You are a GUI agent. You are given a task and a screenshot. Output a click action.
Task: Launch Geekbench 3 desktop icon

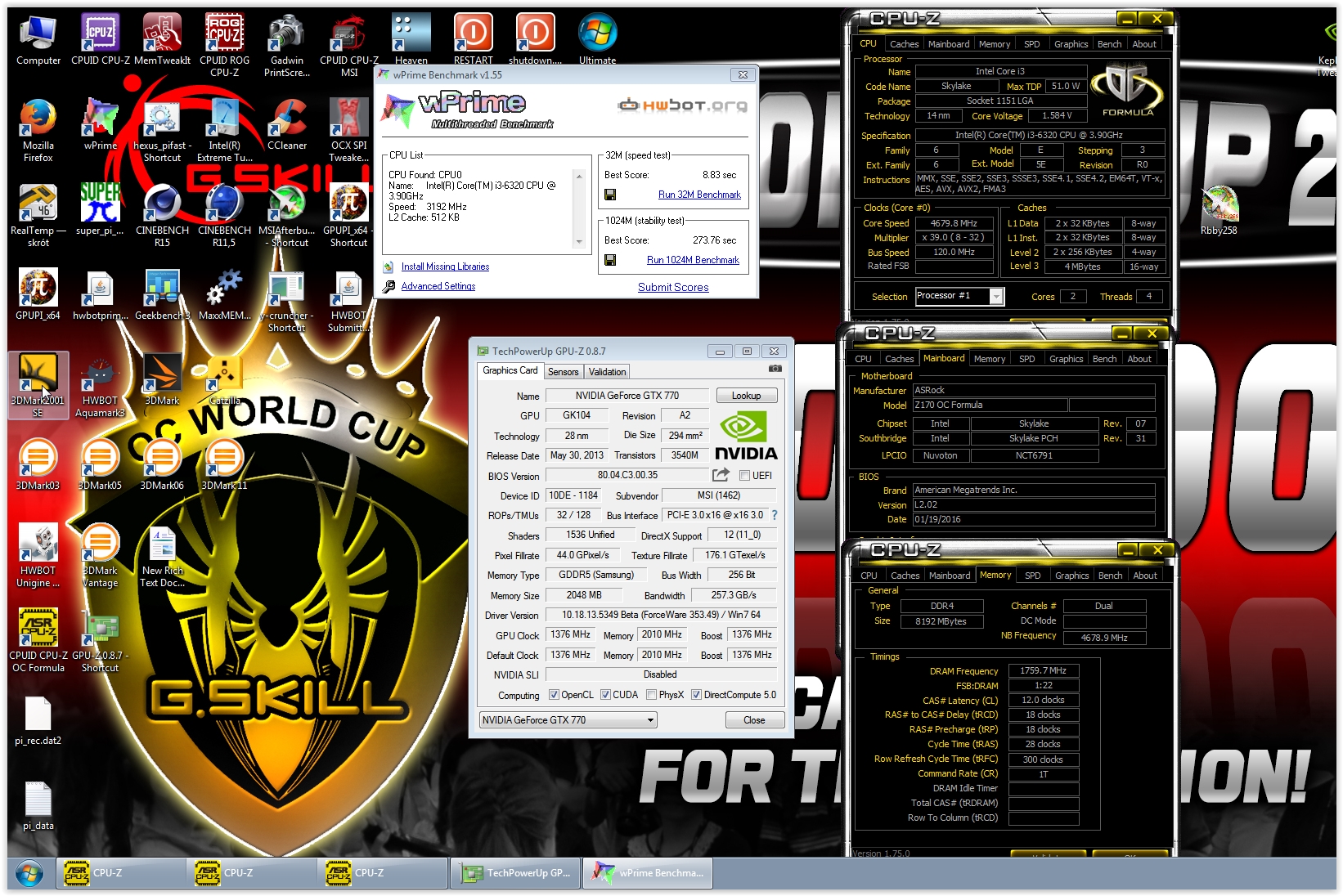(162, 294)
